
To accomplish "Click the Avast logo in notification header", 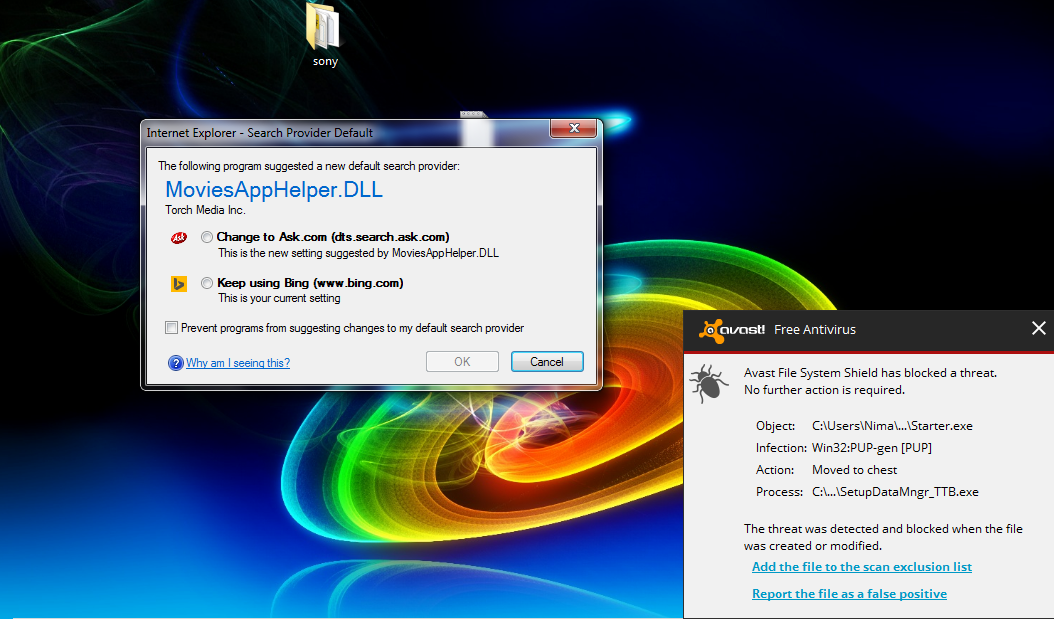I will click(x=732, y=329).
